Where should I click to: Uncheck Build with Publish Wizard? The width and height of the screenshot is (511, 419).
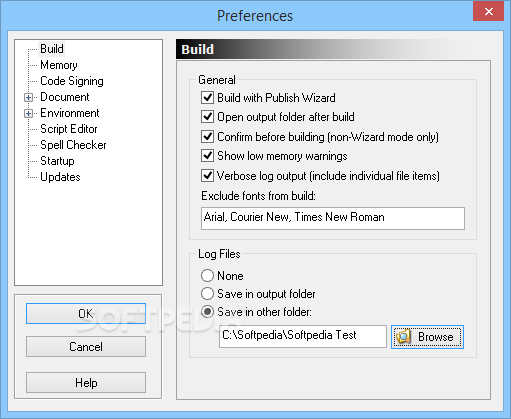(207, 98)
